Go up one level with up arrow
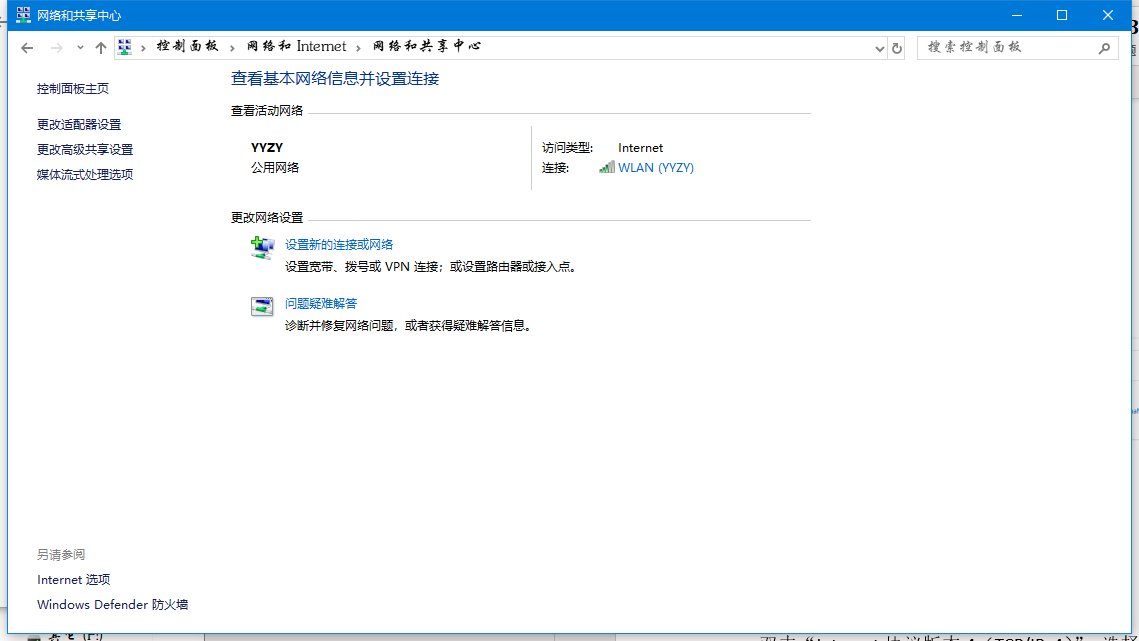This screenshot has width=1139, height=641. [100, 47]
